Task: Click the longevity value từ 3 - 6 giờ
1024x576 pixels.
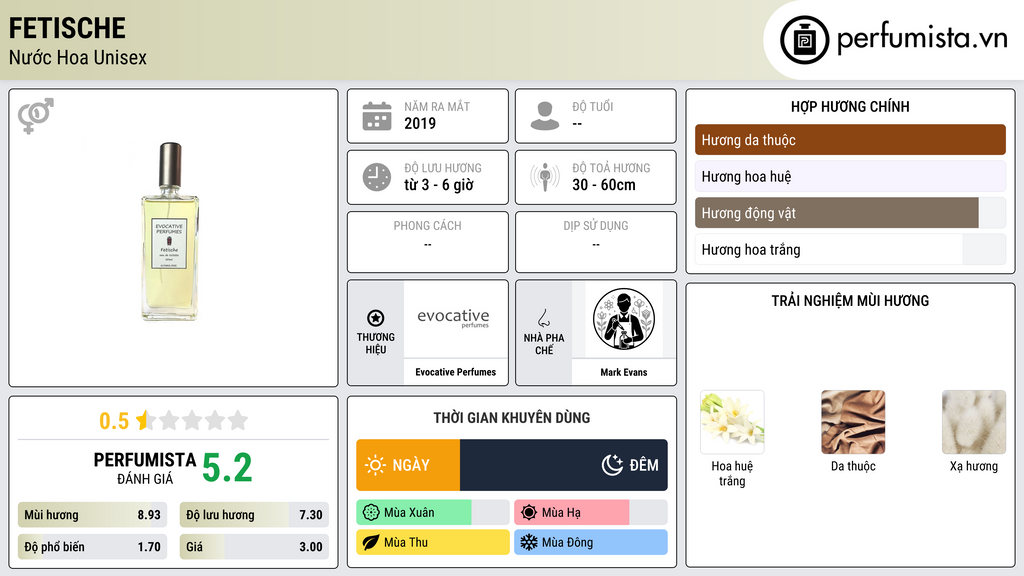Action: click(438, 185)
